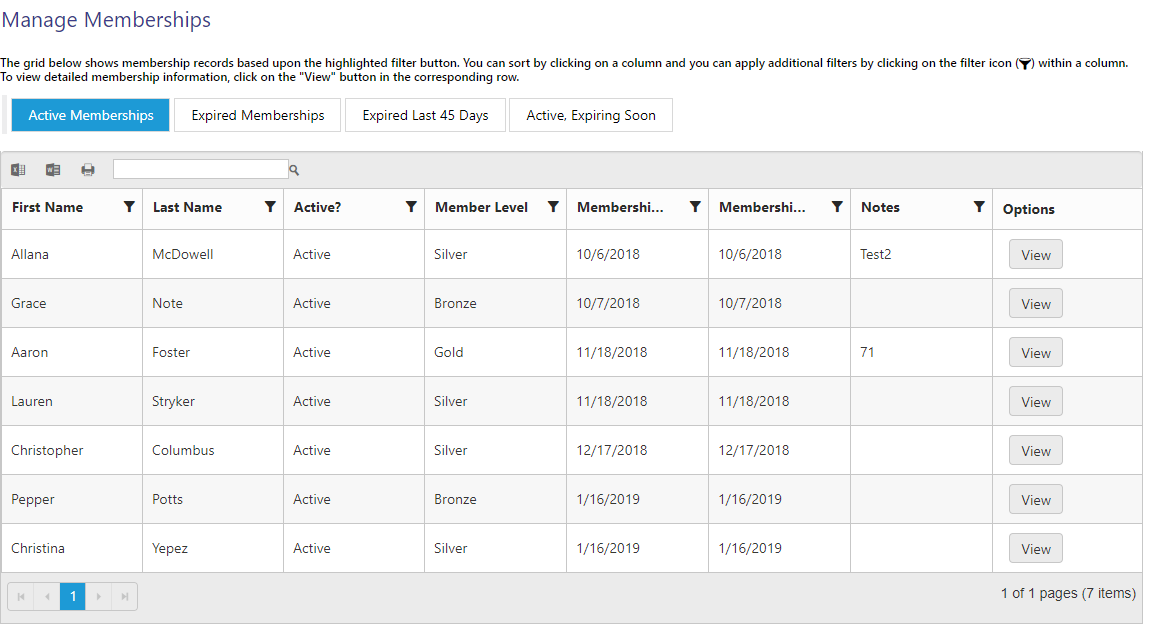This screenshot has width=1150, height=637.
Task: Filter the Member Level column
Action: click(x=552, y=207)
